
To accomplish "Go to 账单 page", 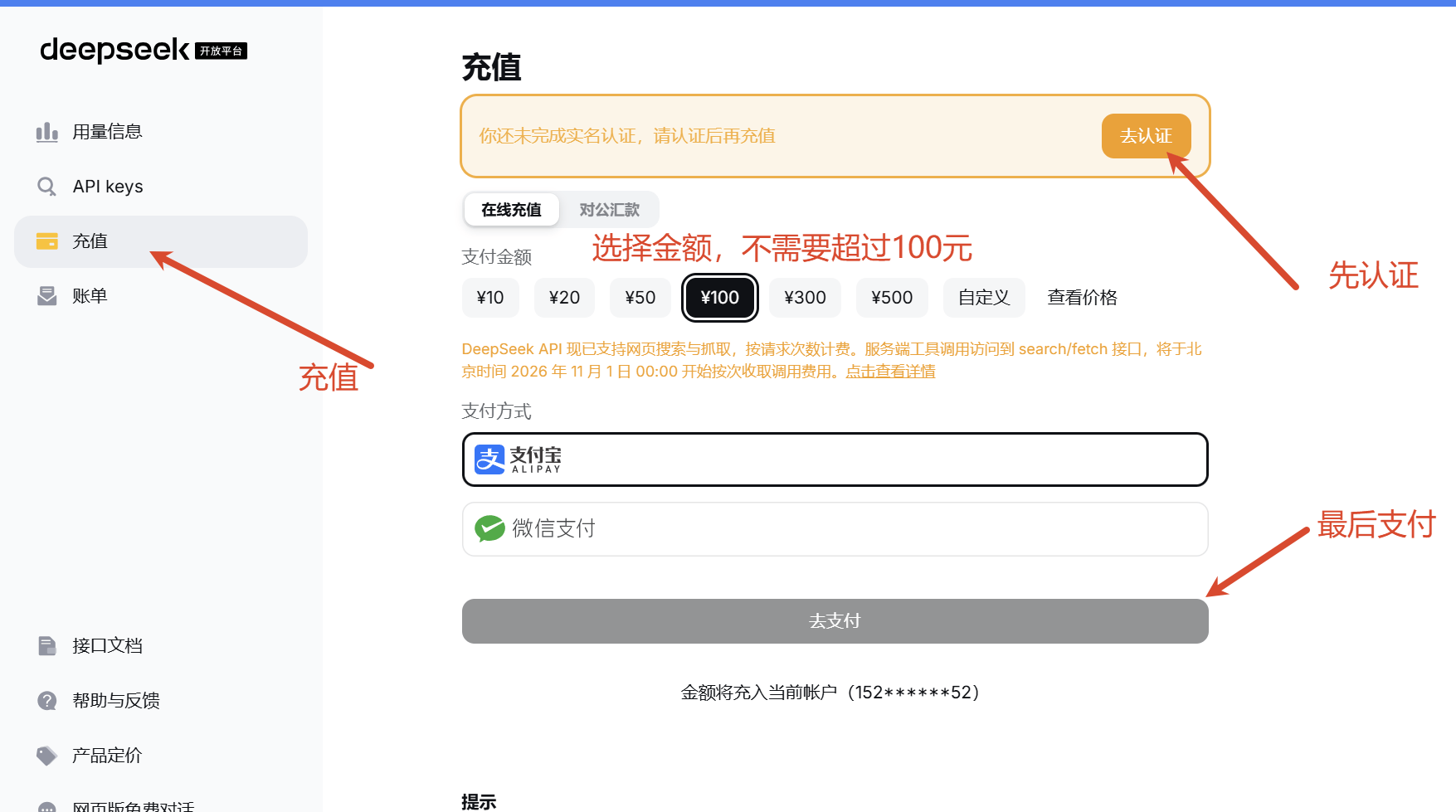I will [161, 296].
